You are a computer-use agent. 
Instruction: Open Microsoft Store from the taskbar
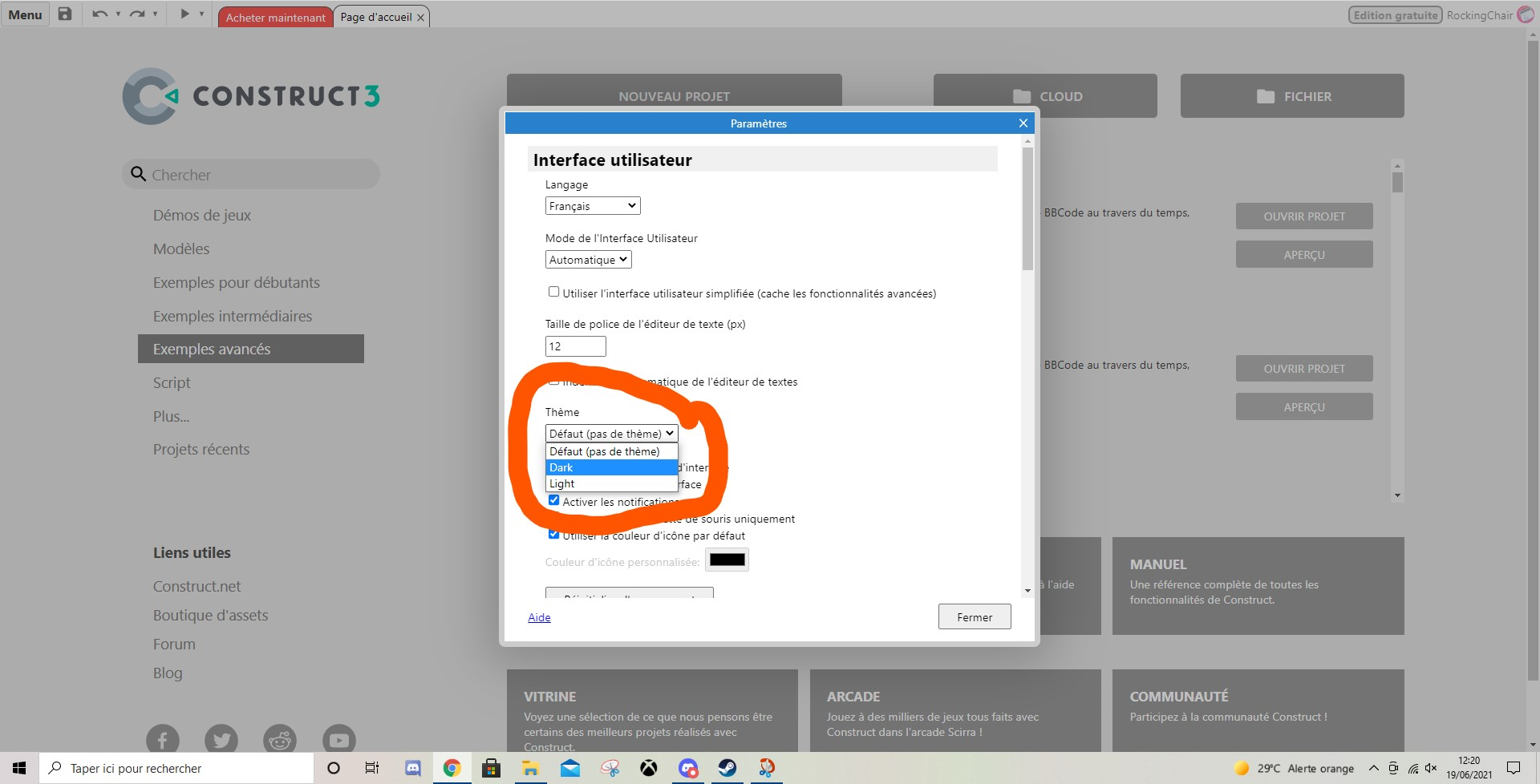click(x=491, y=768)
